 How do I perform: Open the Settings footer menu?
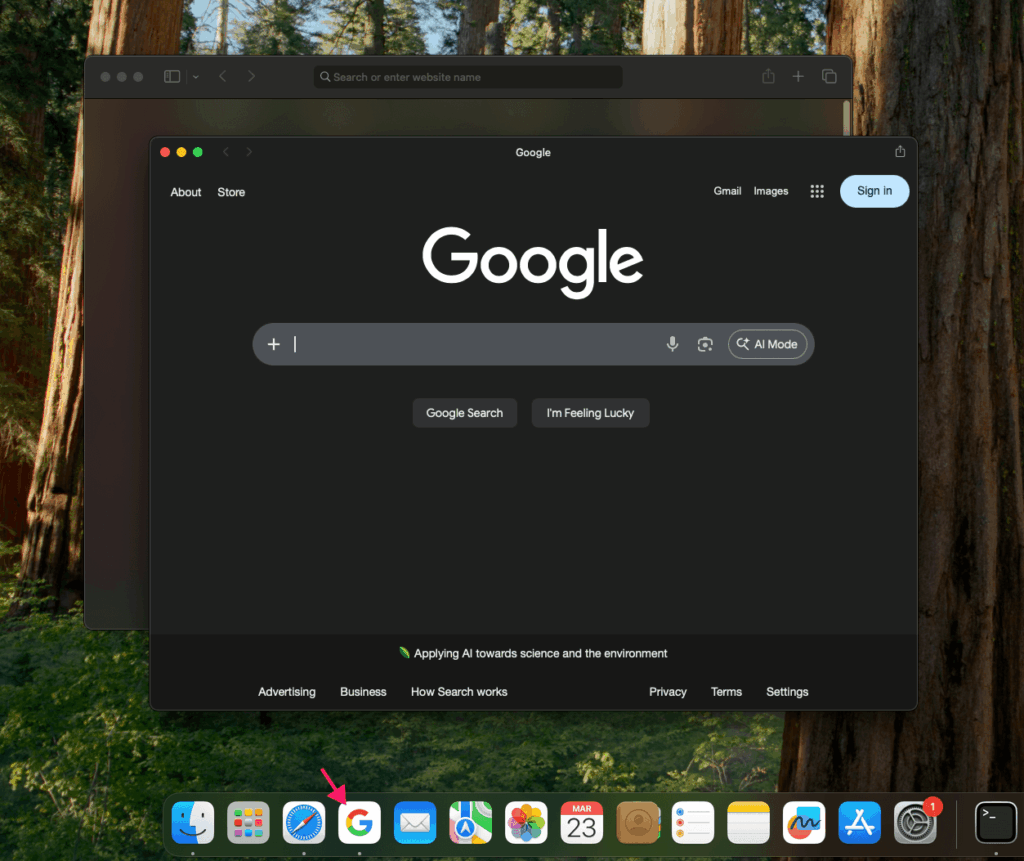click(x=787, y=692)
